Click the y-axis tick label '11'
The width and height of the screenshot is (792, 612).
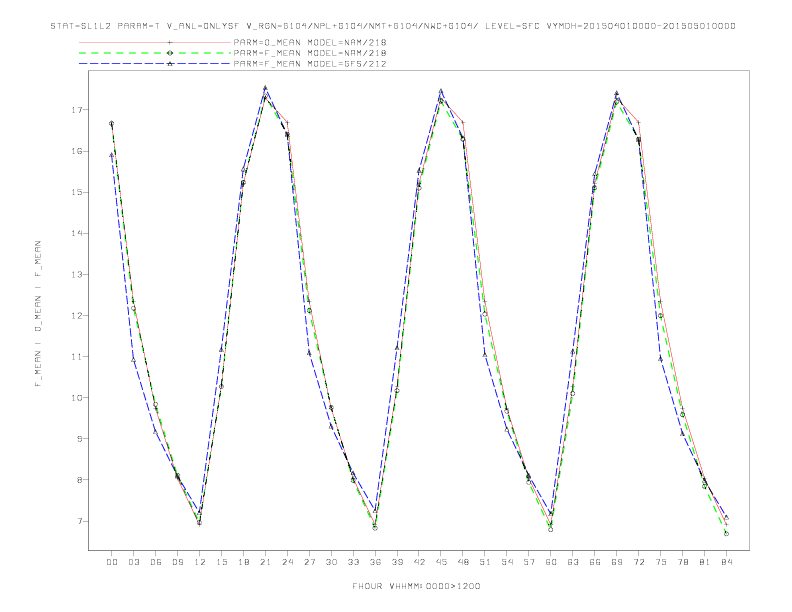point(76,356)
